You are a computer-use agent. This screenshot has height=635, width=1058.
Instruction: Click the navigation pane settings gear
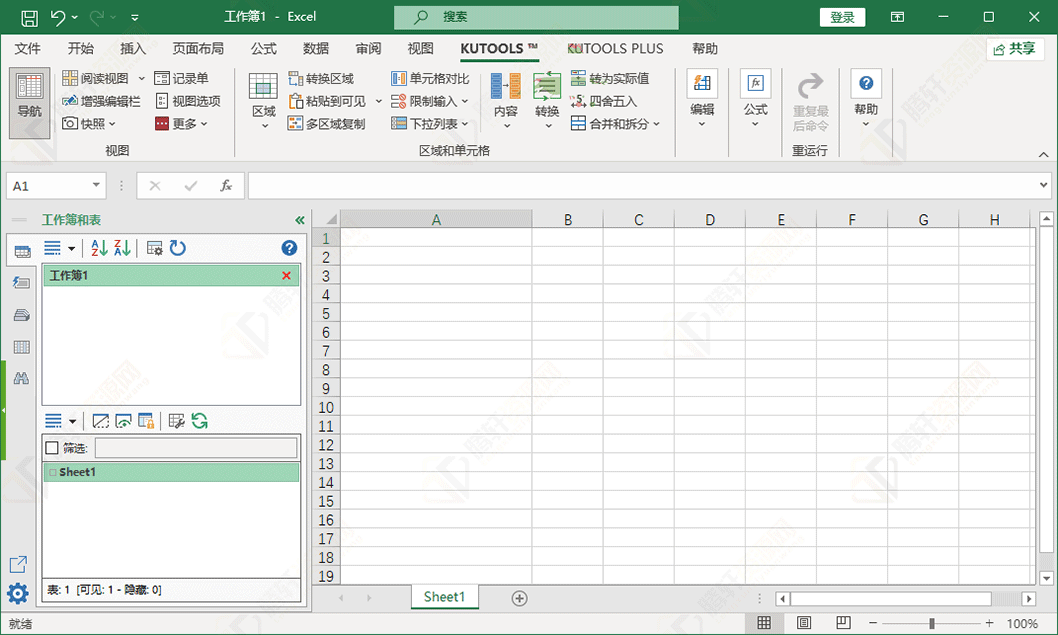click(x=18, y=594)
